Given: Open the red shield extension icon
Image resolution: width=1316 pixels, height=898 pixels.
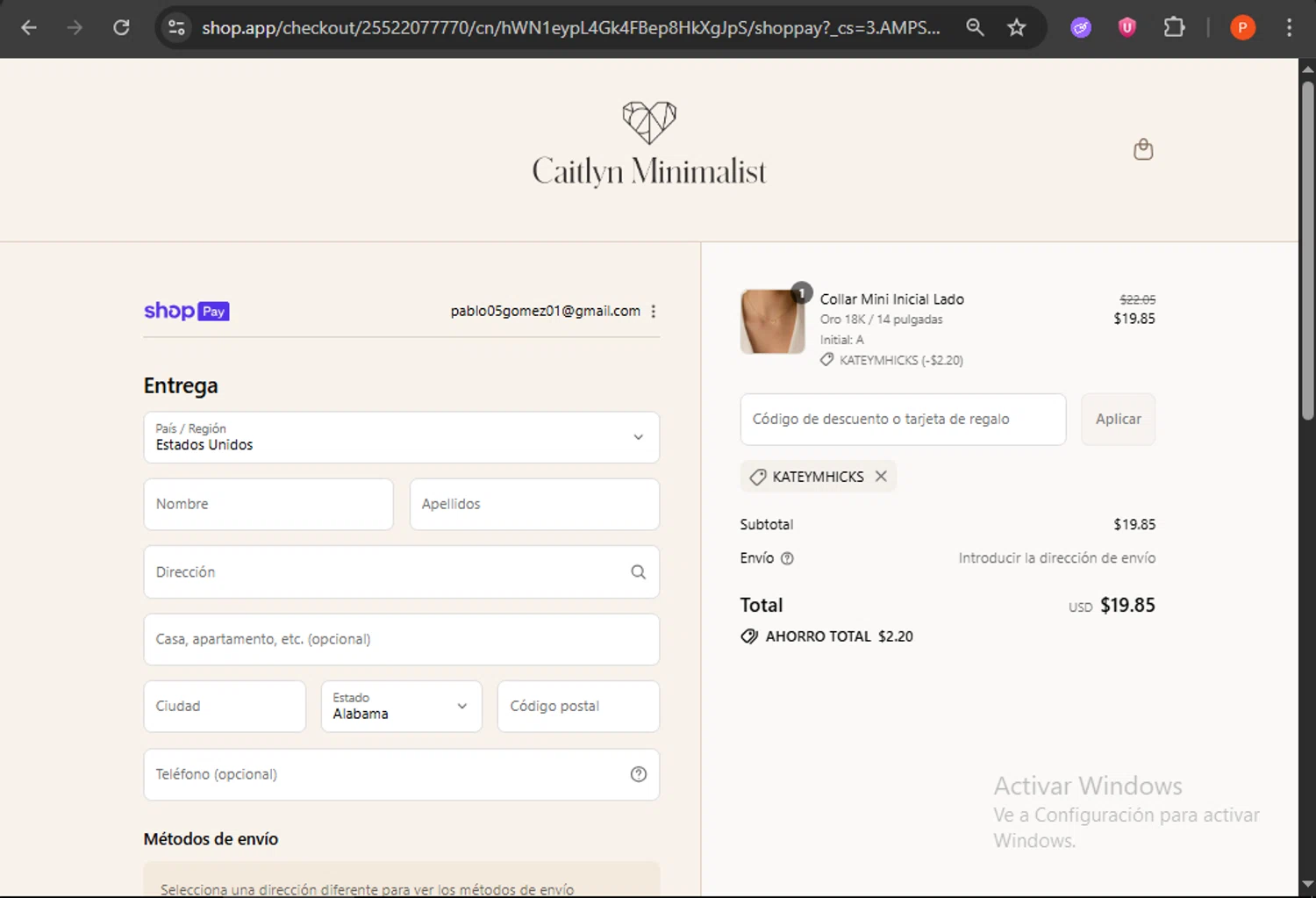Looking at the screenshot, I should coord(1127,27).
